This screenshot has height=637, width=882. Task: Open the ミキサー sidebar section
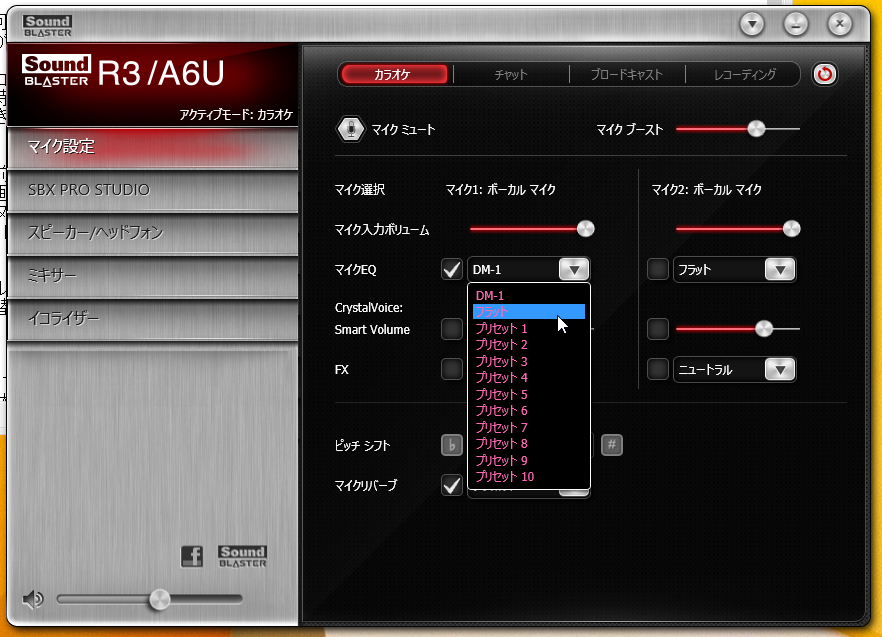[152, 276]
